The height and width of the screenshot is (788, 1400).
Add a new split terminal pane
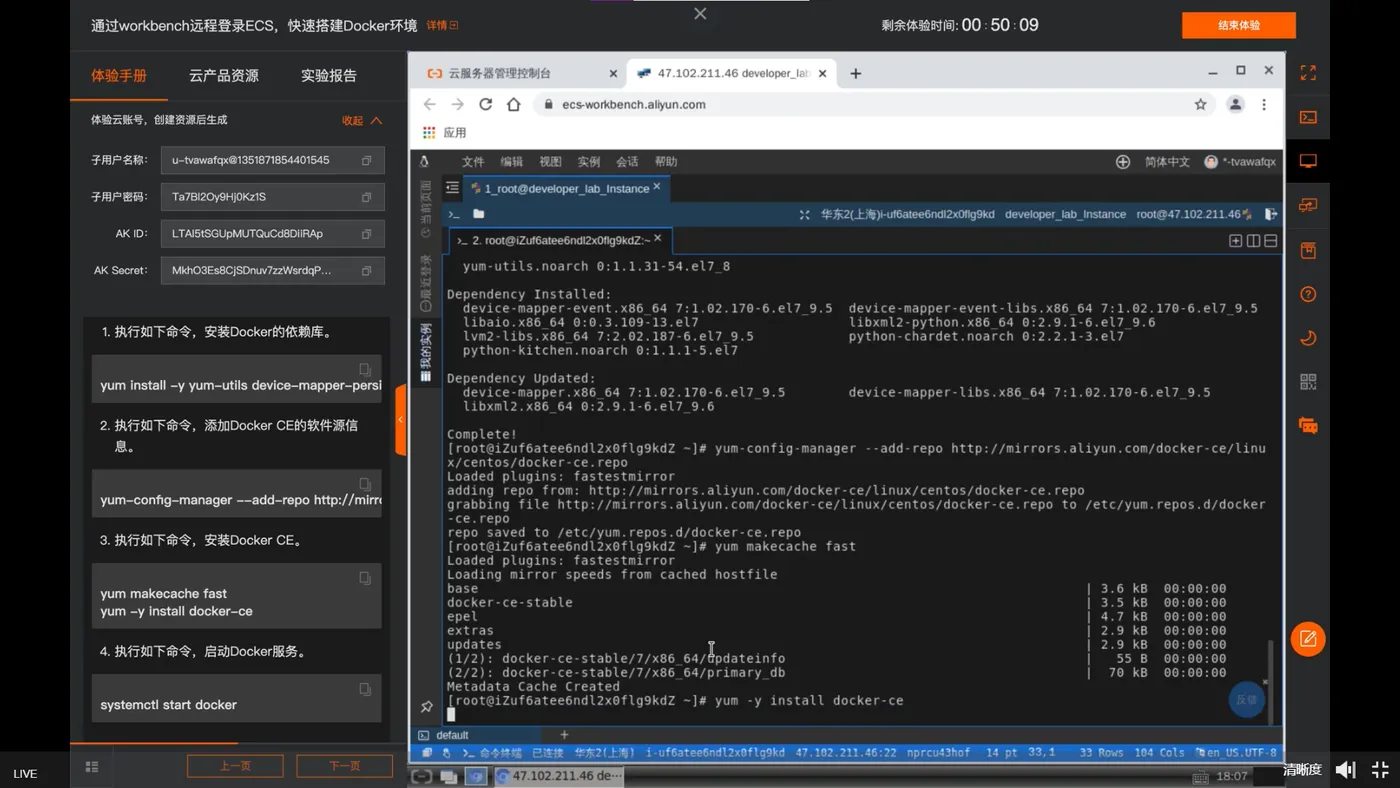coord(1236,241)
